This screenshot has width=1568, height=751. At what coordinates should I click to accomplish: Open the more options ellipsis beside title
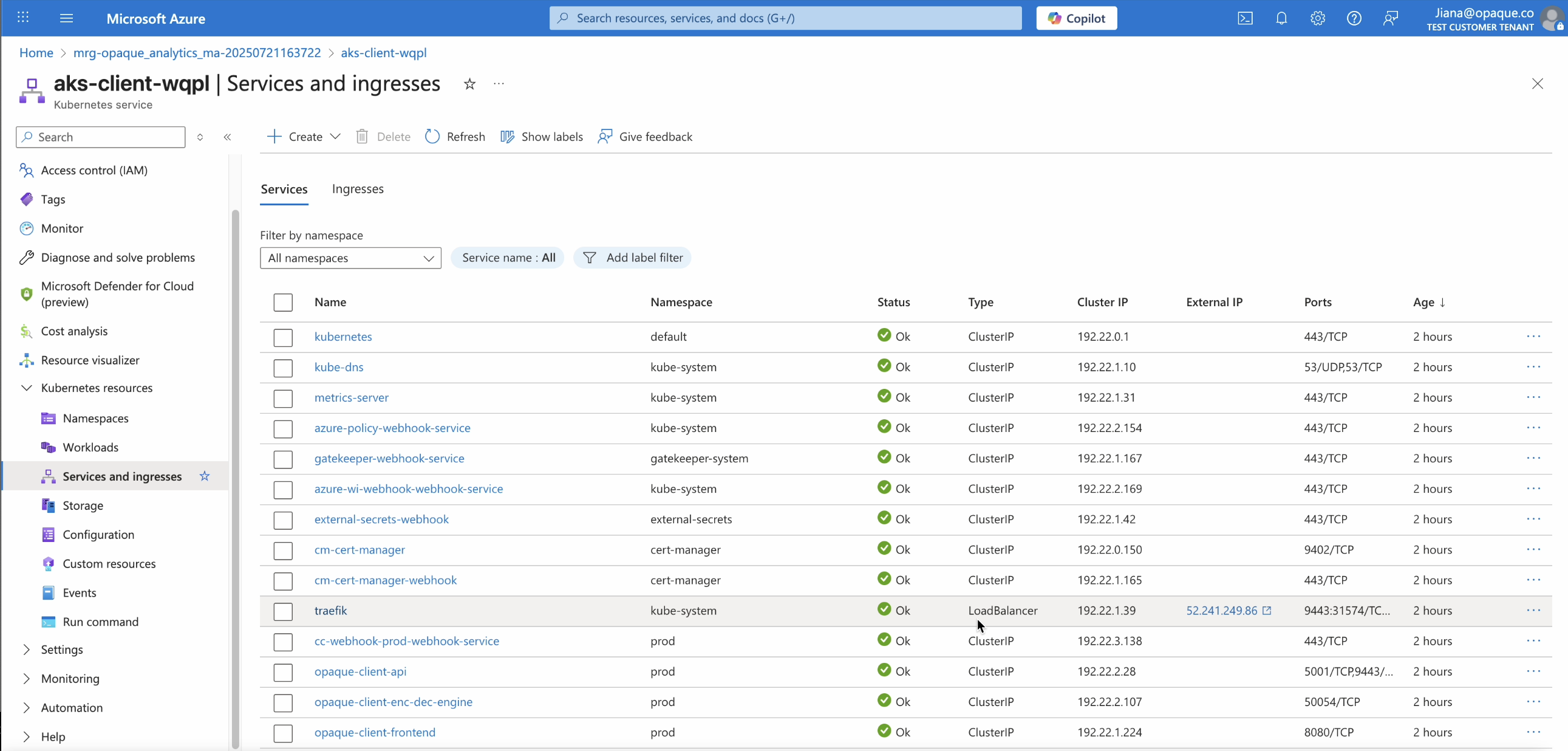click(x=499, y=83)
